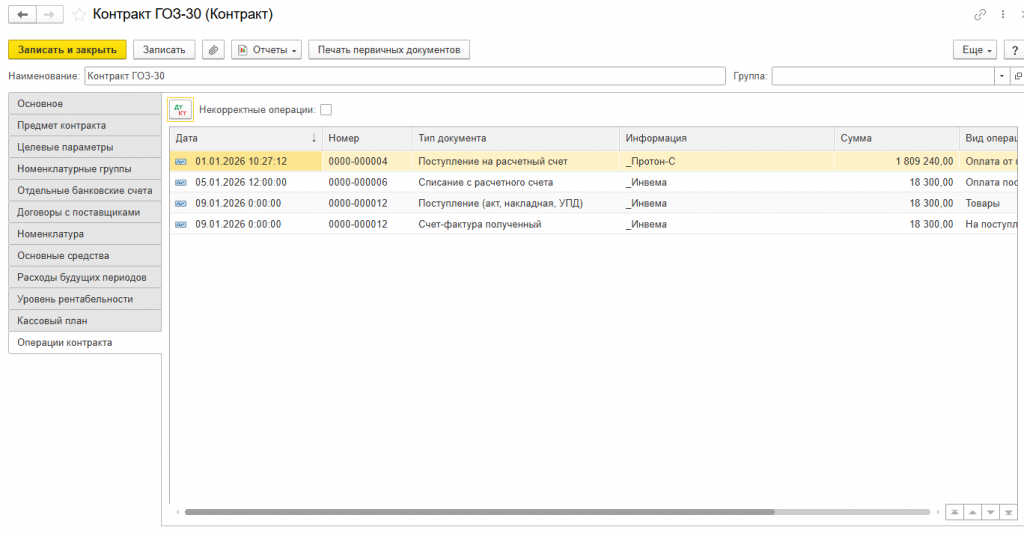Go forward with the right arrow button
Viewport: 1024px width, 533px height.
(50, 14)
